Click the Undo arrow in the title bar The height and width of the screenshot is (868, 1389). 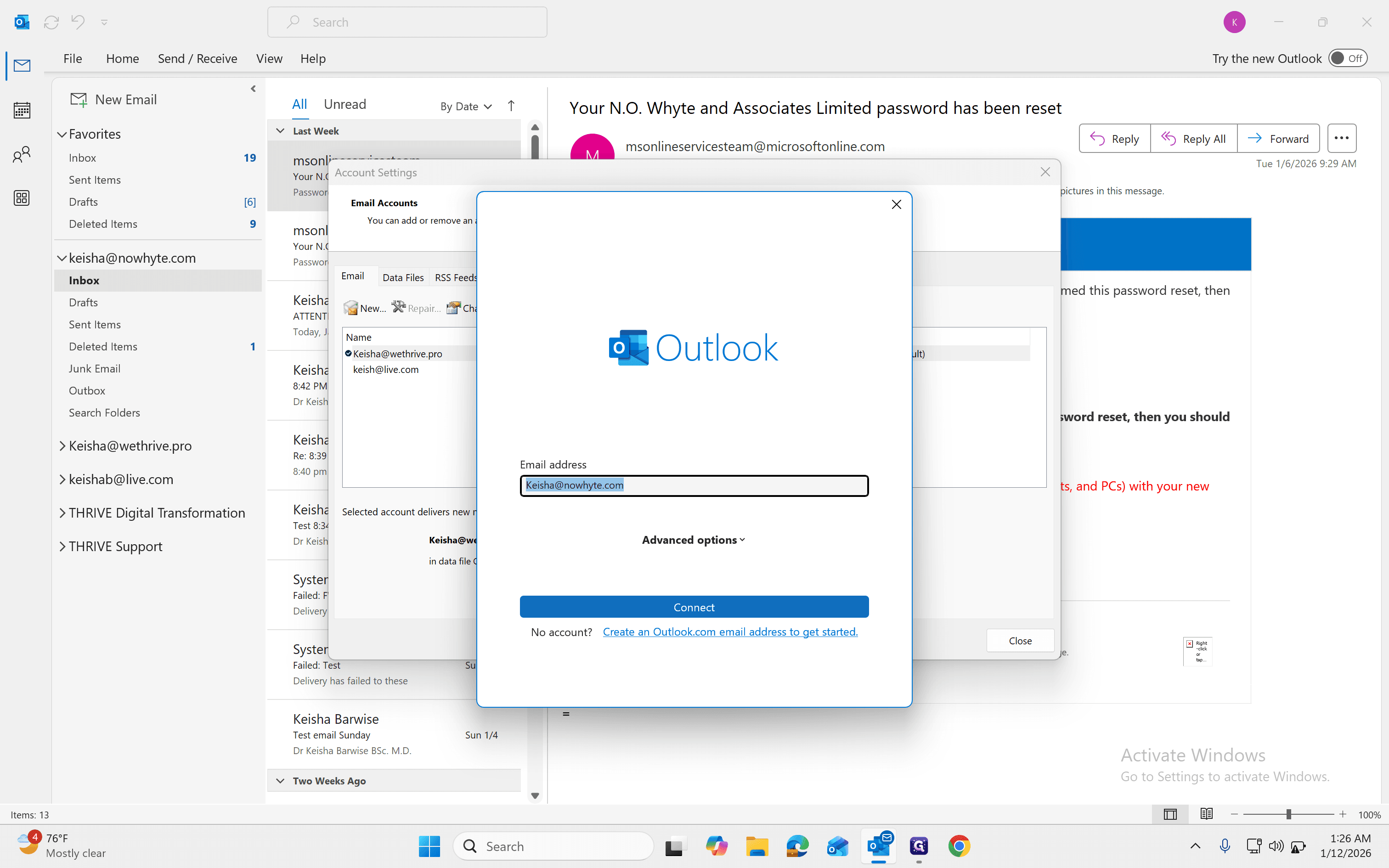tap(78, 23)
